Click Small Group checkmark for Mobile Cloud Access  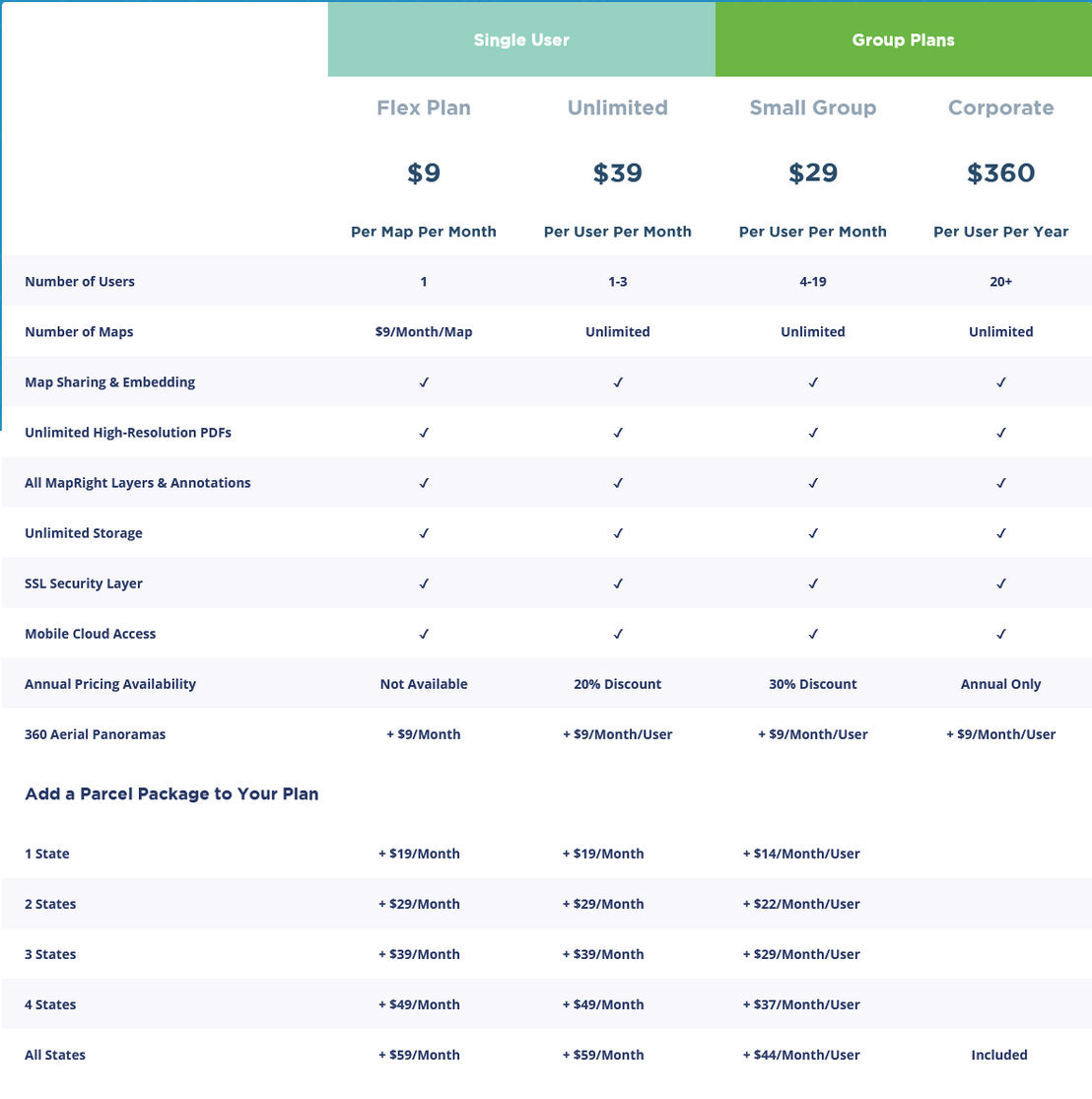click(813, 634)
